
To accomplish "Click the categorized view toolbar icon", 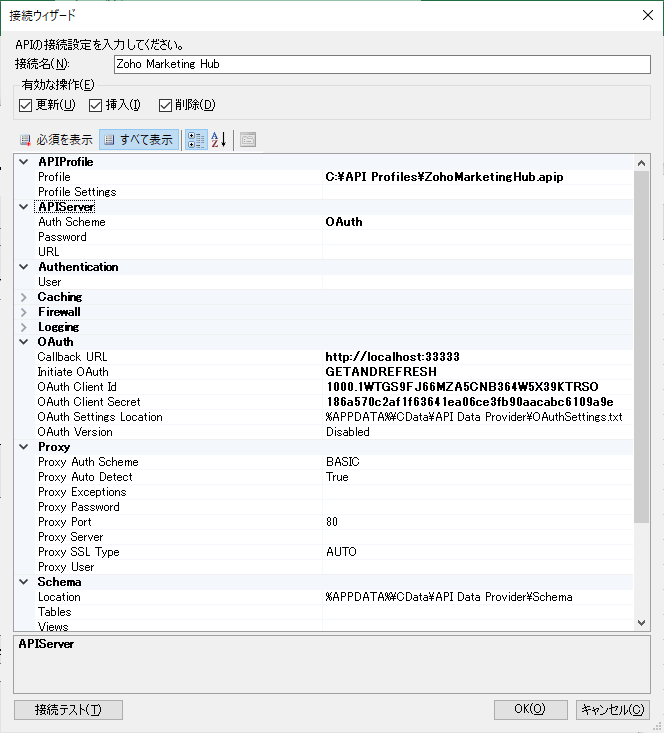I will tap(196, 140).
